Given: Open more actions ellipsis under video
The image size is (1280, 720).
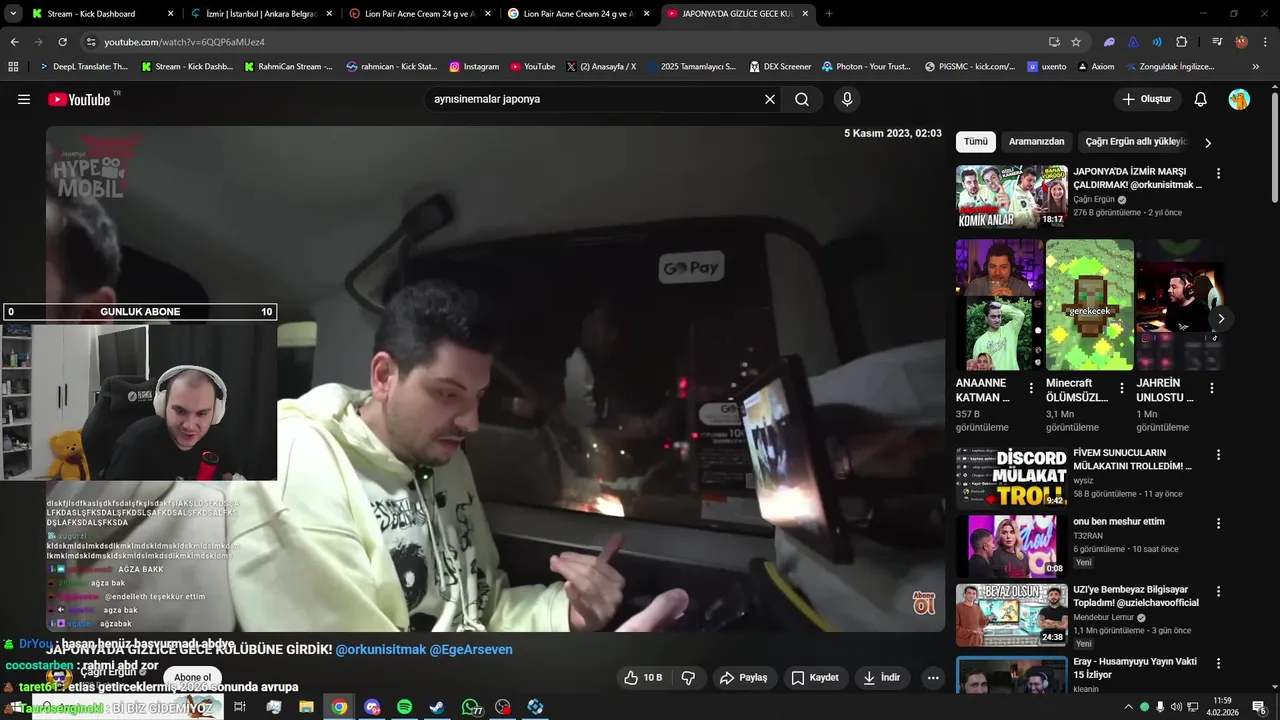Looking at the screenshot, I should 933,677.
